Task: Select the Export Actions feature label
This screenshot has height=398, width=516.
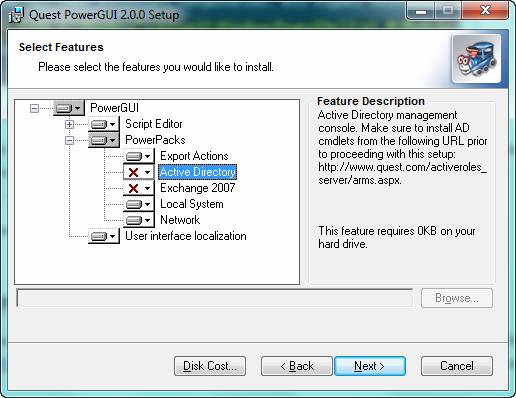Action: point(194,156)
